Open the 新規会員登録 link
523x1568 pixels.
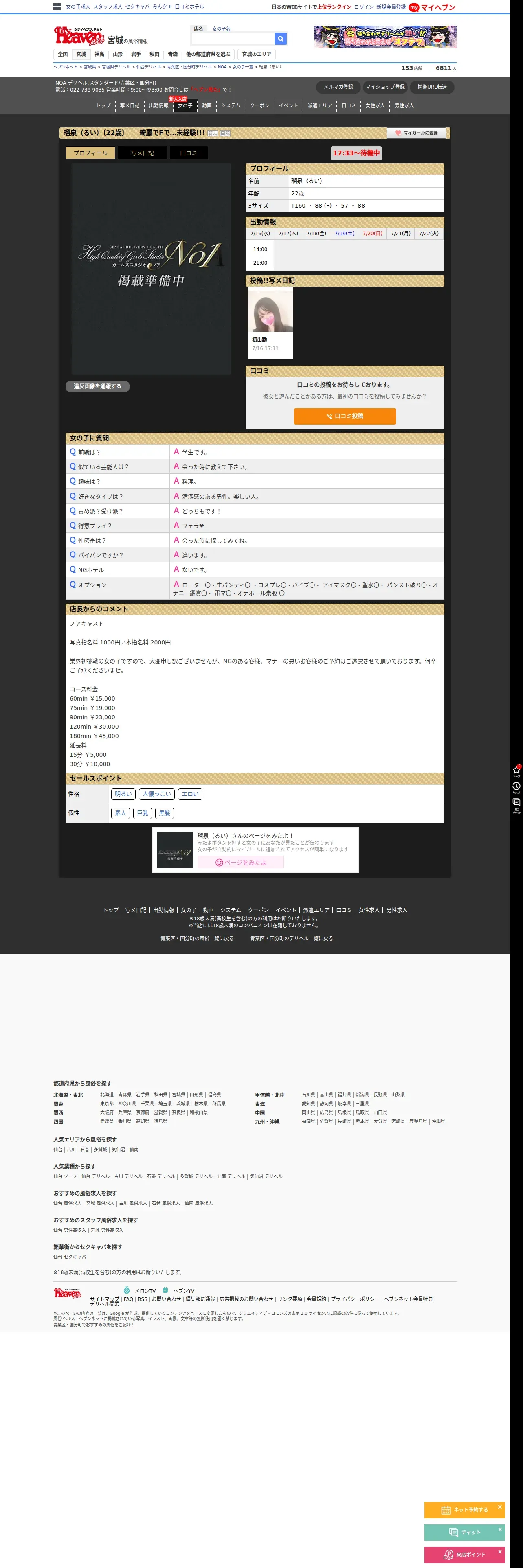click(x=391, y=7)
